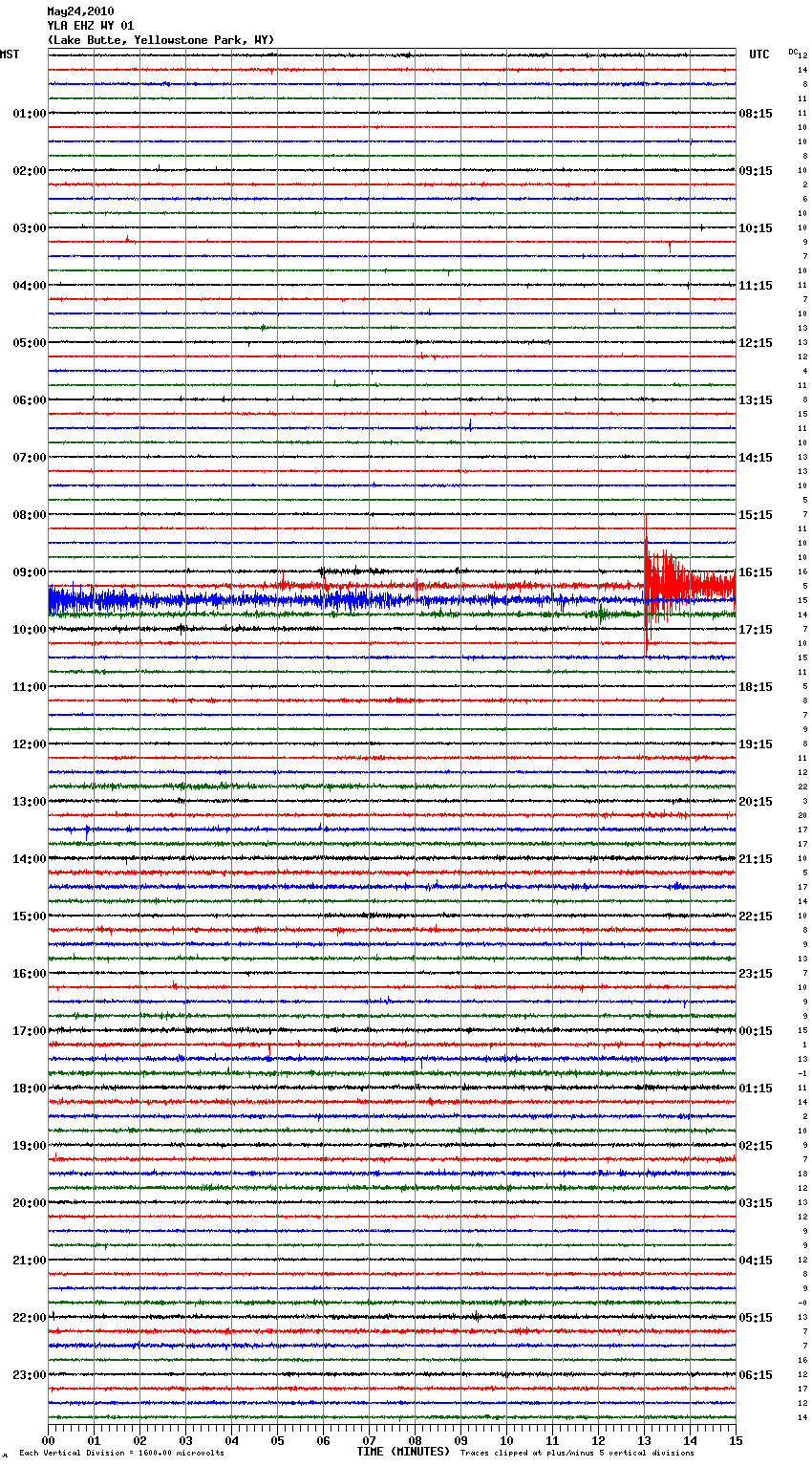Click the 03:15 UTC time label
Image resolution: width=812 pixels, height=1466 pixels.
(756, 1203)
